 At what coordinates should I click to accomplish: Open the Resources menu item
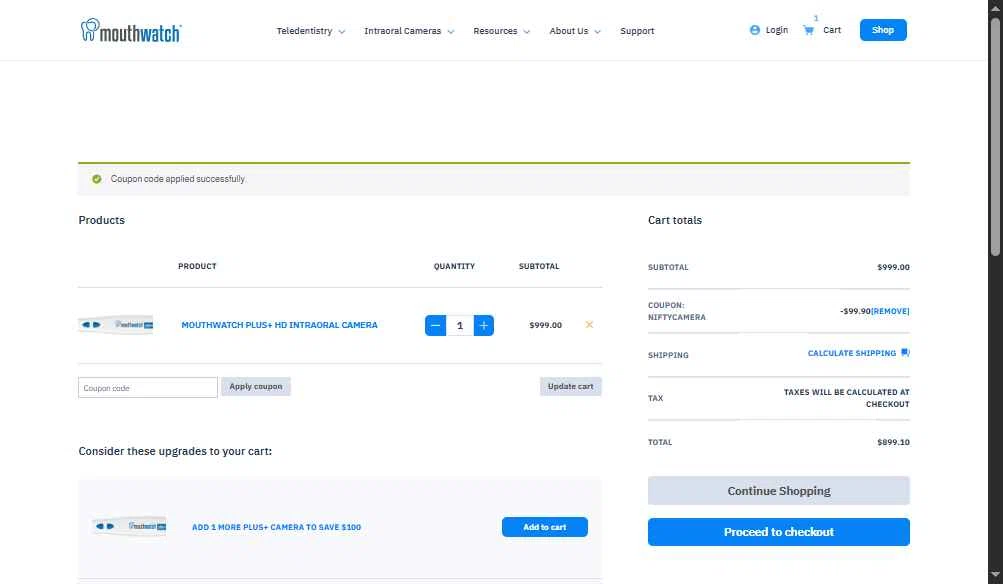click(x=495, y=31)
